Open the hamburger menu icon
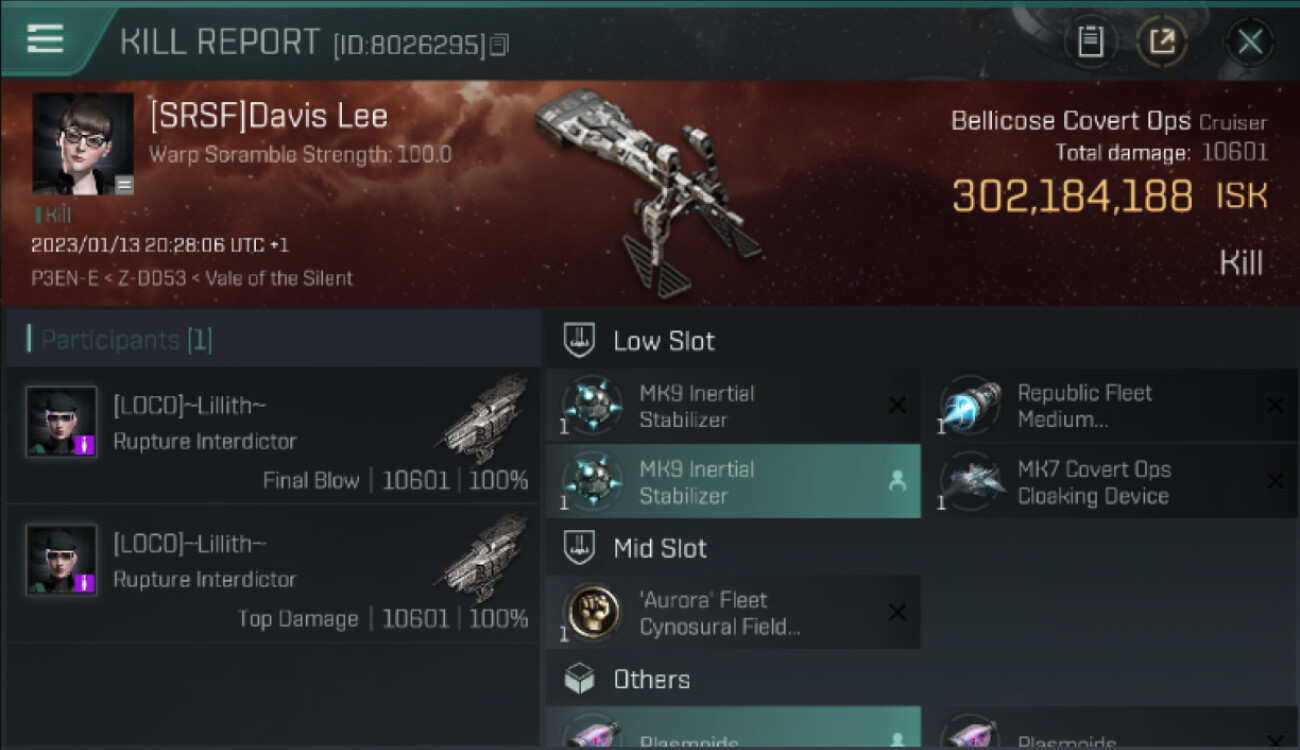The image size is (1300, 750). [x=45, y=38]
